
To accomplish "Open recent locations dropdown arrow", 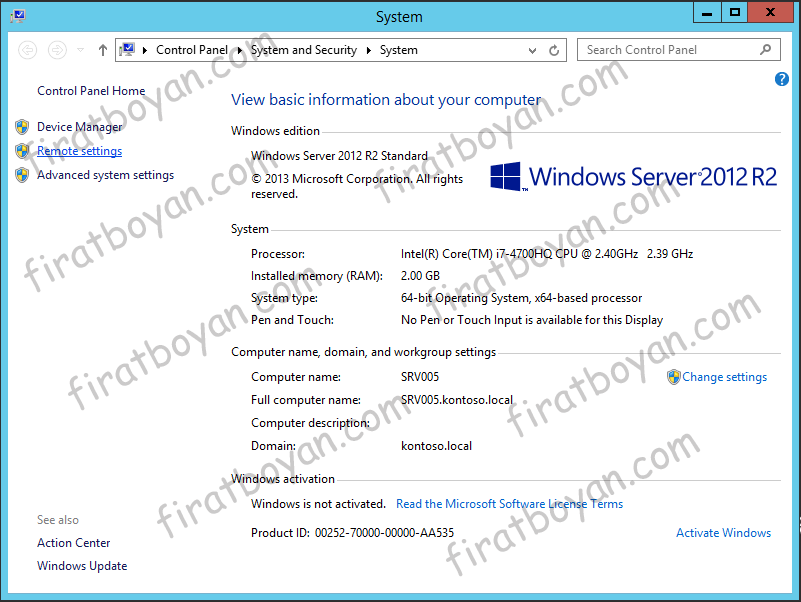I will [80, 50].
